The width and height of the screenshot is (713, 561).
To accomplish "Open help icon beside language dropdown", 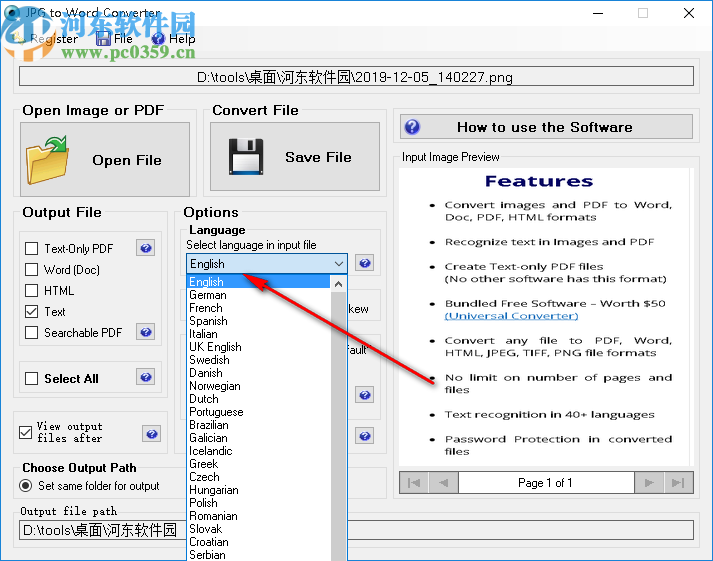I will tap(365, 263).
